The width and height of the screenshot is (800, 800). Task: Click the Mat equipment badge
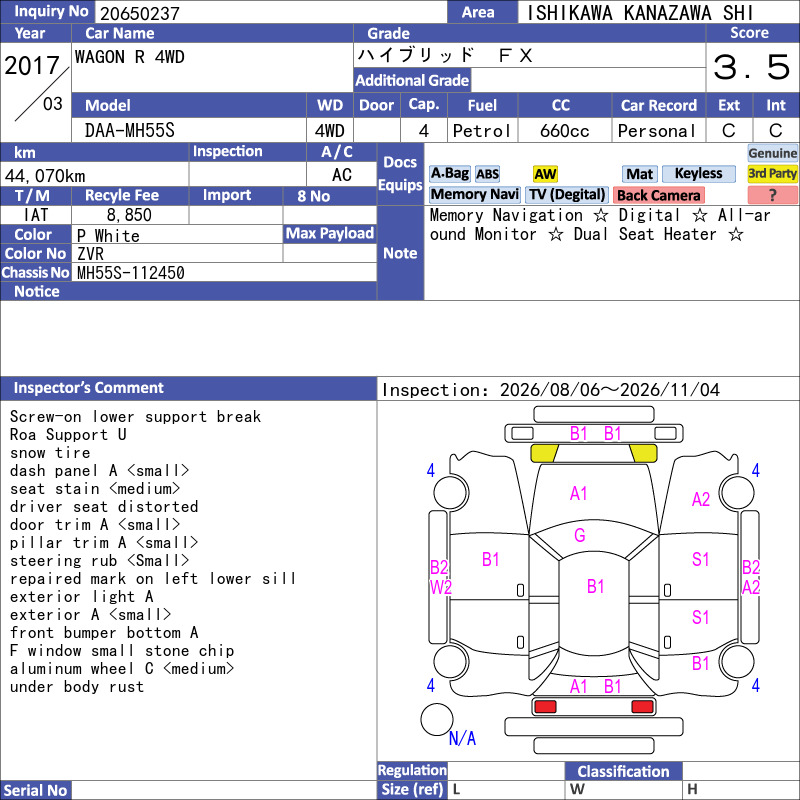[639, 174]
